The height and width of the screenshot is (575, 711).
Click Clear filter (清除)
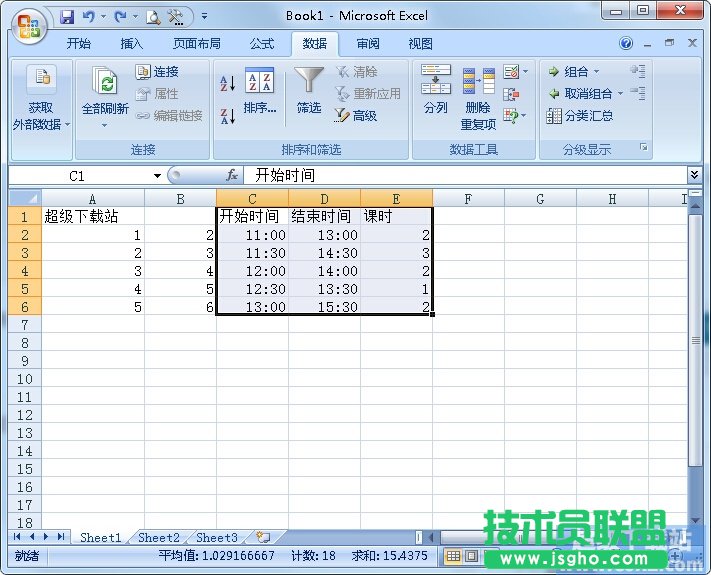pos(356,72)
